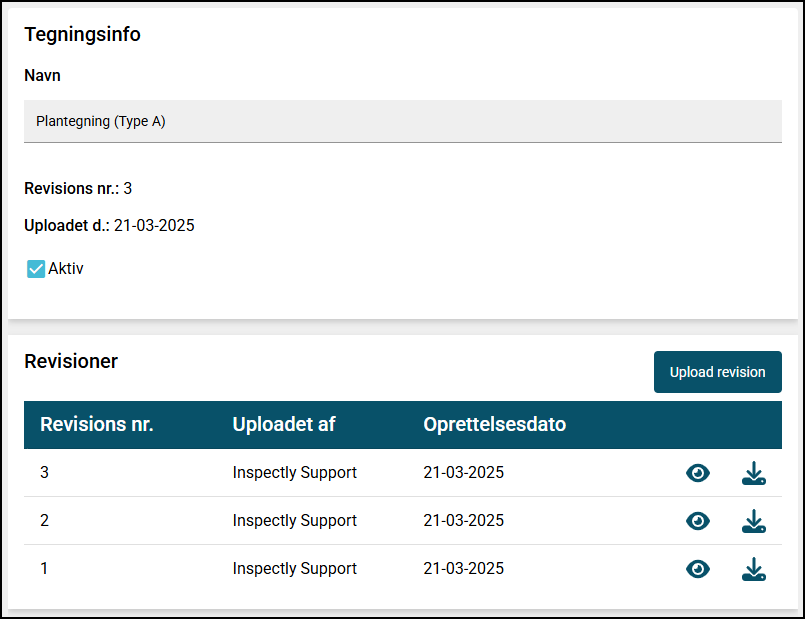Uncheck the Aktiv checkbox
Image resolution: width=805 pixels, height=619 pixels.
pyautogui.click(x=36, y=268)
